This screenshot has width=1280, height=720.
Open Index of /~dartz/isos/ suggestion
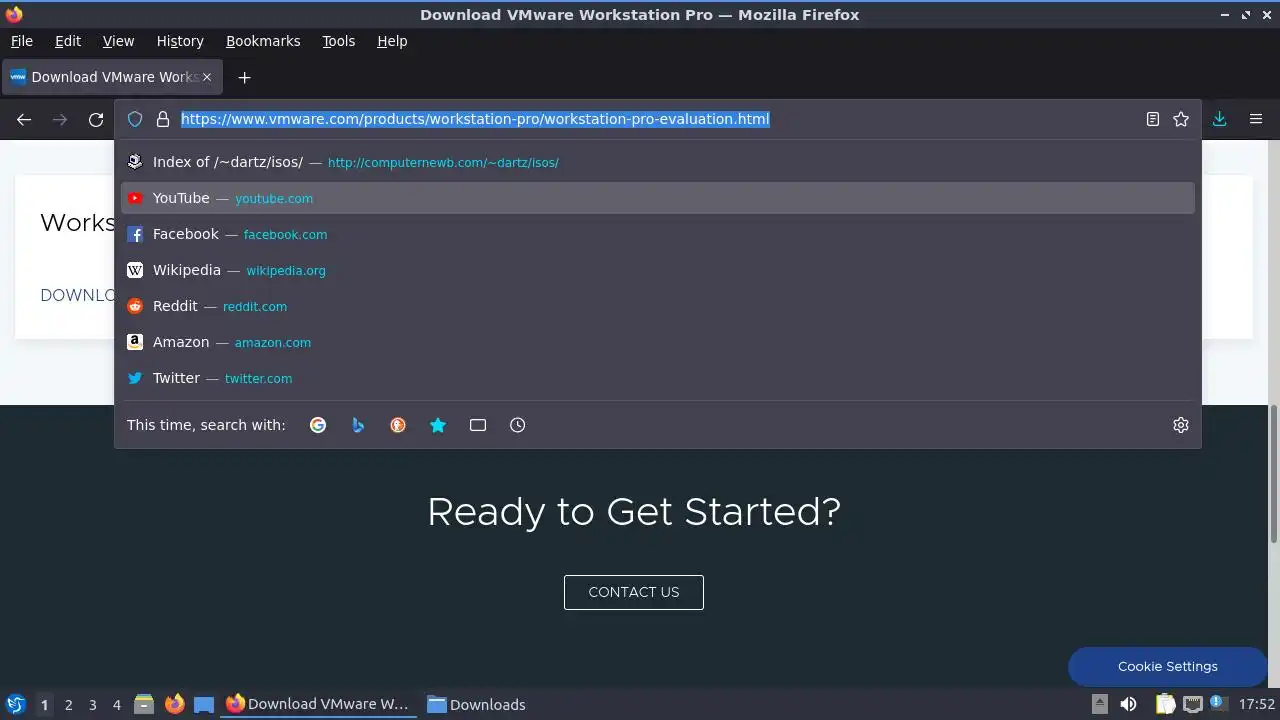click(658, 162)
